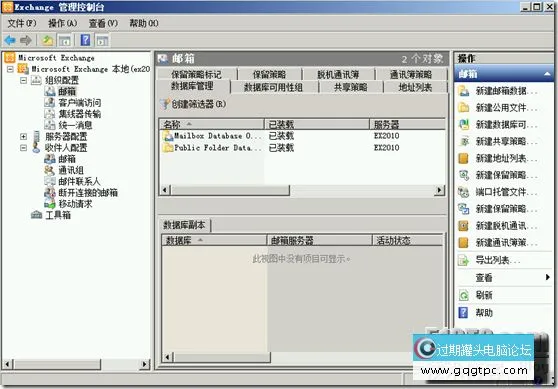Expand the 服务器配置 tree node
The image size is (558, 389).
[23, 136]
